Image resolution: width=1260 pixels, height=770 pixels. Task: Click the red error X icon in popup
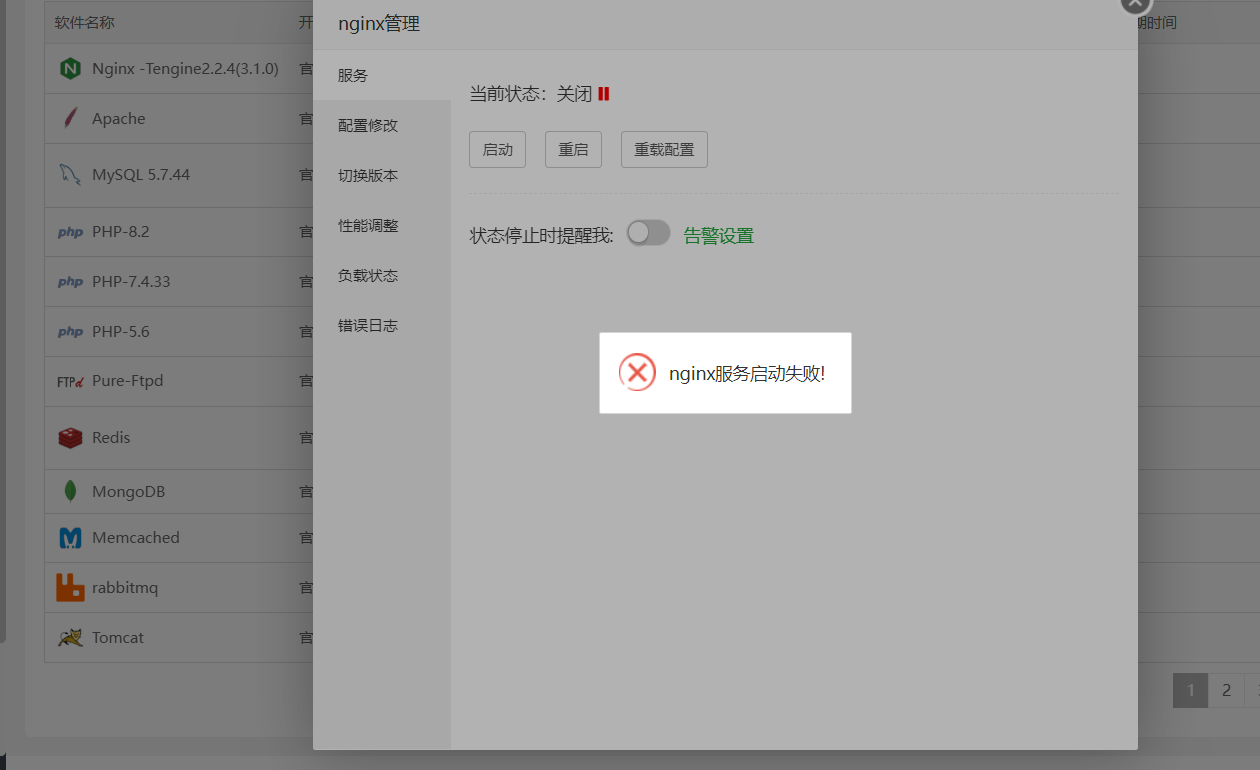637,372
